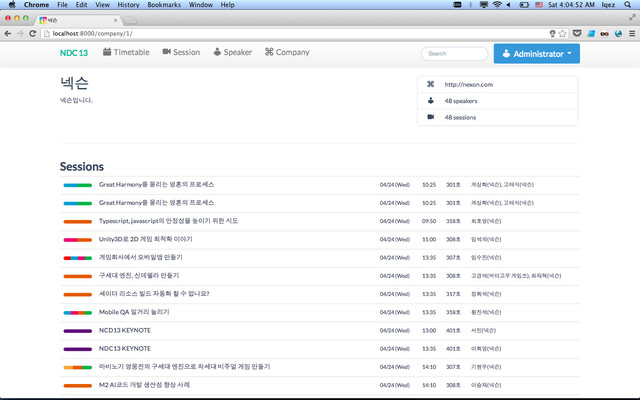
Task: Open the Edit menu
Action: [x=81, y=5]
